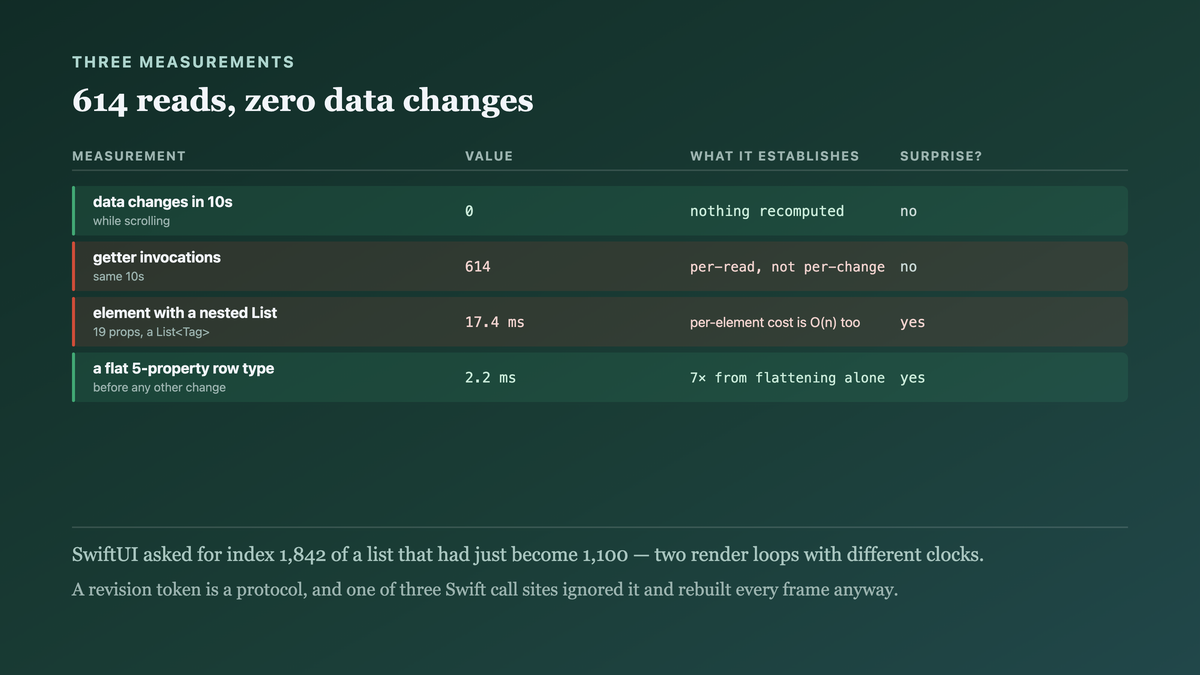Select the 'getter invocations' row label

(157, 257)
